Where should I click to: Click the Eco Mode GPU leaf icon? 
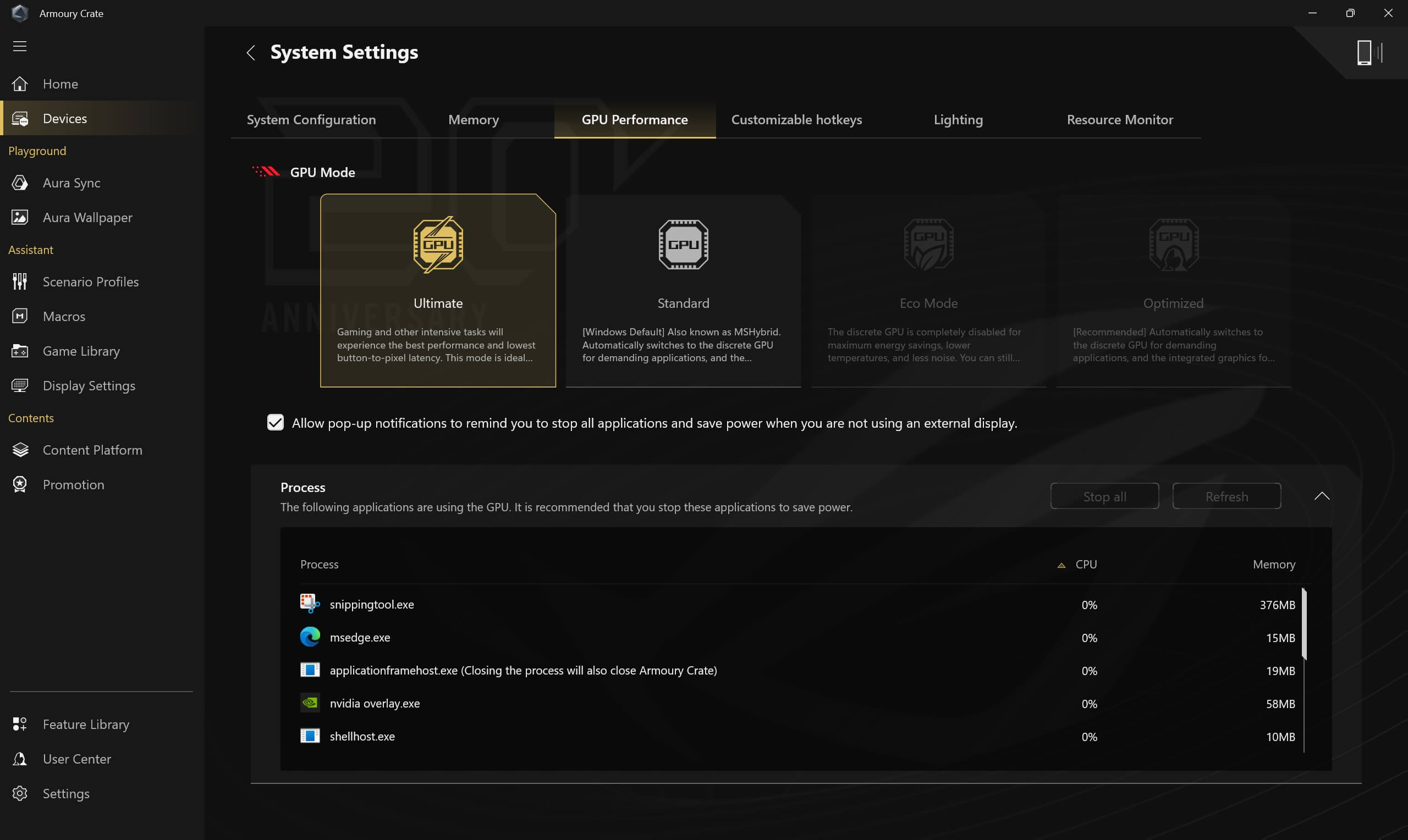[928, 245]
